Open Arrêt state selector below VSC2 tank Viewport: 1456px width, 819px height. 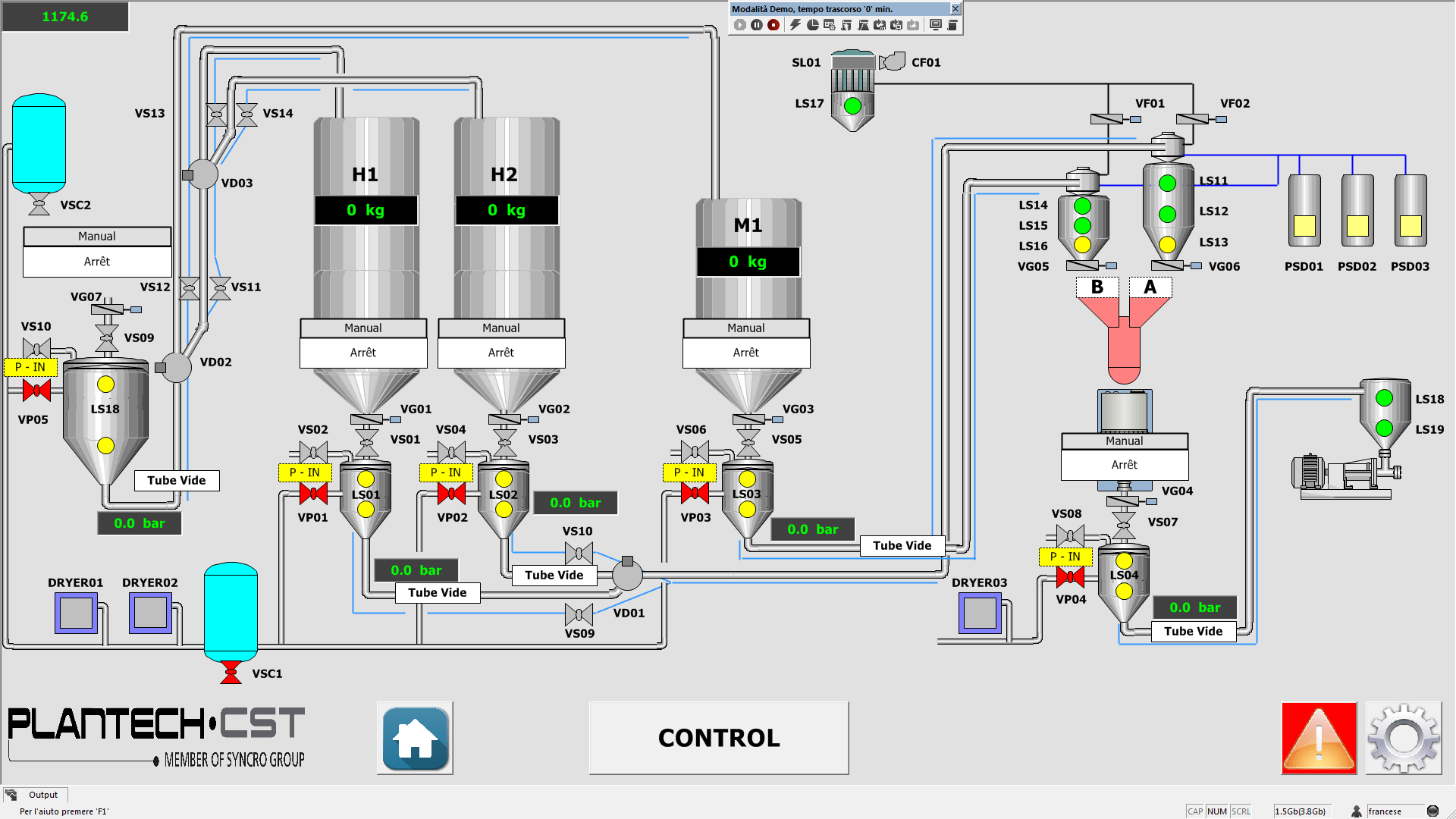97,262
